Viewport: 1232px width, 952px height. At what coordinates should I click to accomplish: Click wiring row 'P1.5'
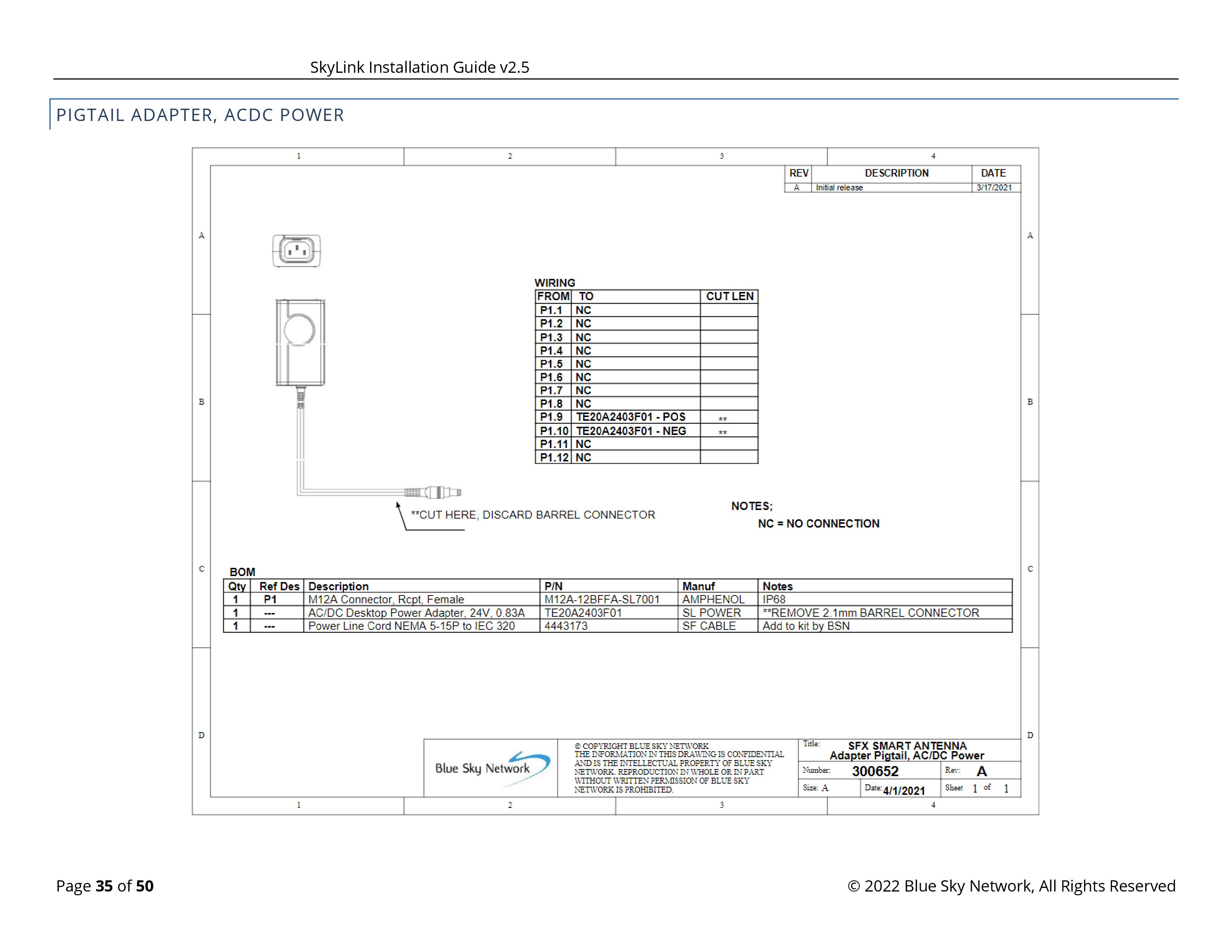(x=647, y=364)
